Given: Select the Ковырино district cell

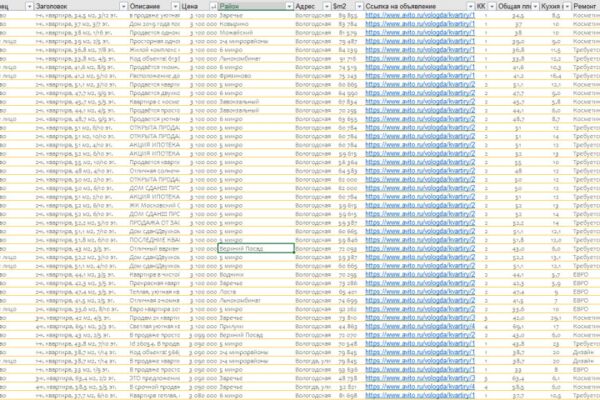Looking at the screenshot, I should click(x=256, y=24).
